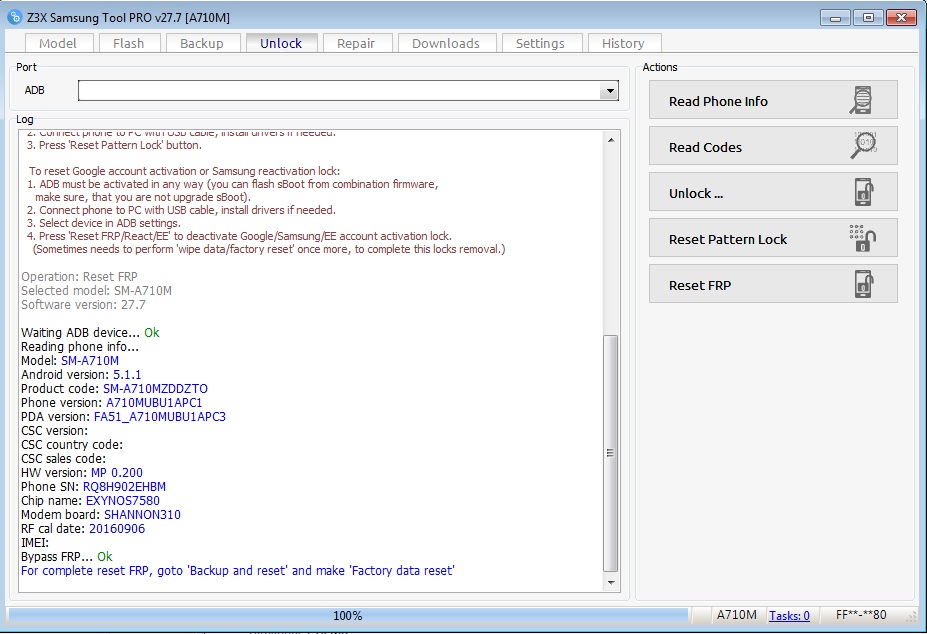Switch to the Settings tab
The height and width of the screenshot is (634, 927).
coord(540,43)
